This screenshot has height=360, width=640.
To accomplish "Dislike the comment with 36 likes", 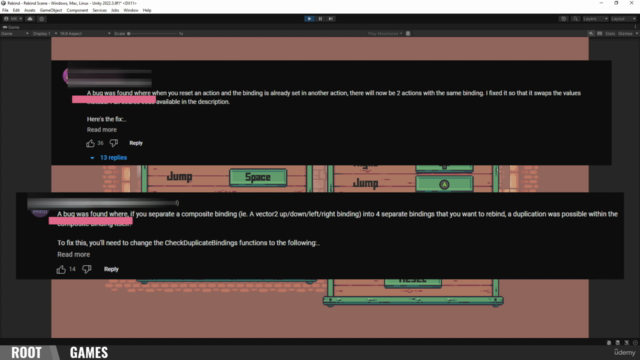I will pos(114,143).
